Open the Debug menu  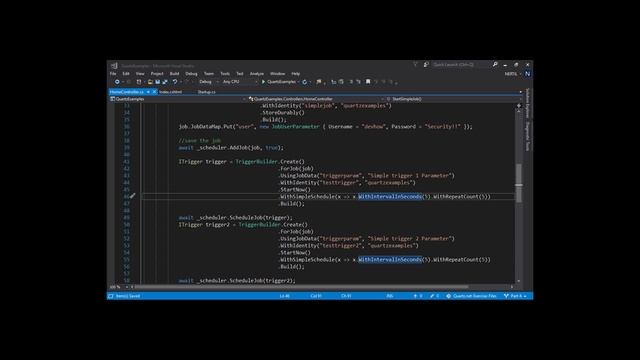[191, 74]
